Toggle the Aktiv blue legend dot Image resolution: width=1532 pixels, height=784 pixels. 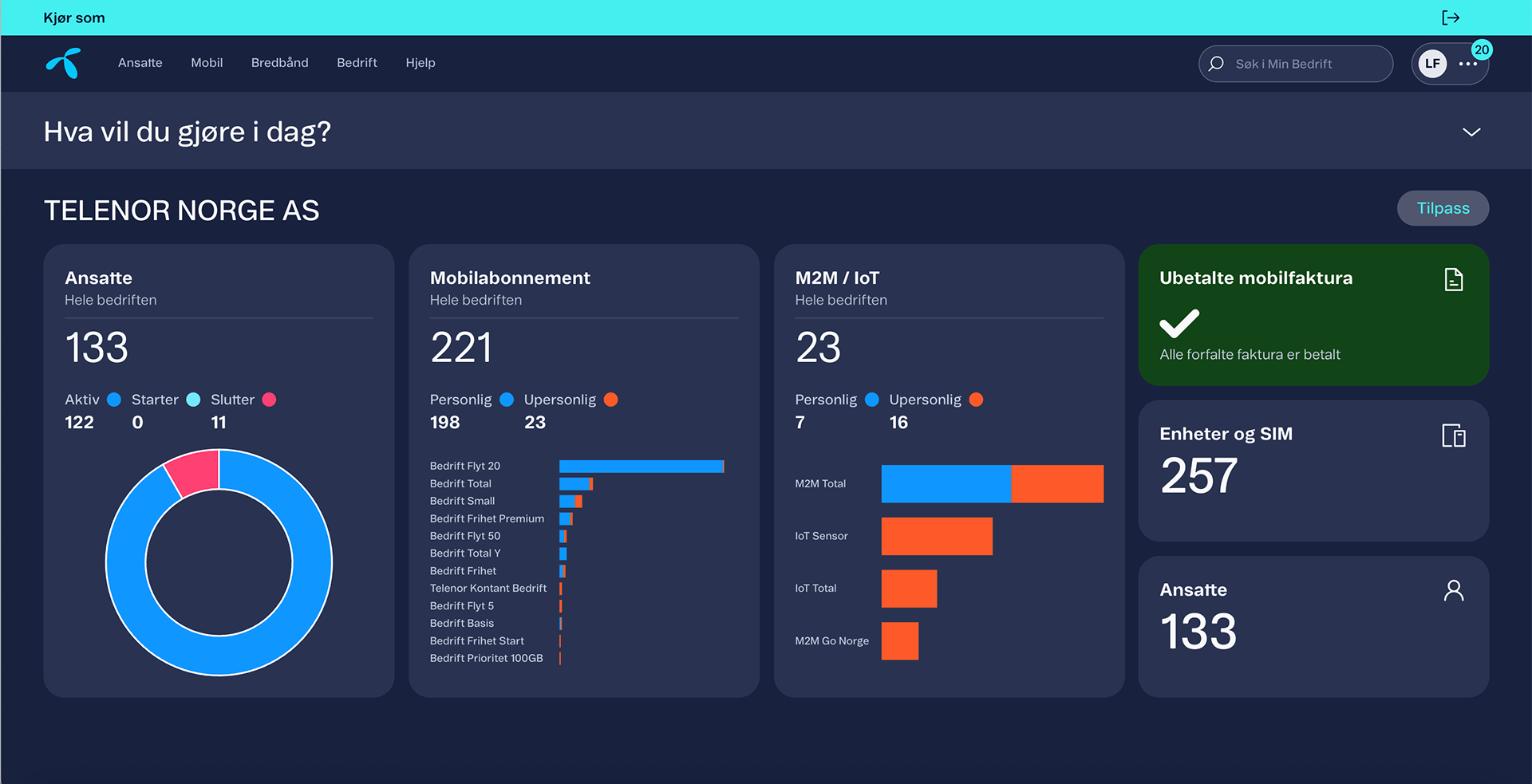[x=114, y=400]
